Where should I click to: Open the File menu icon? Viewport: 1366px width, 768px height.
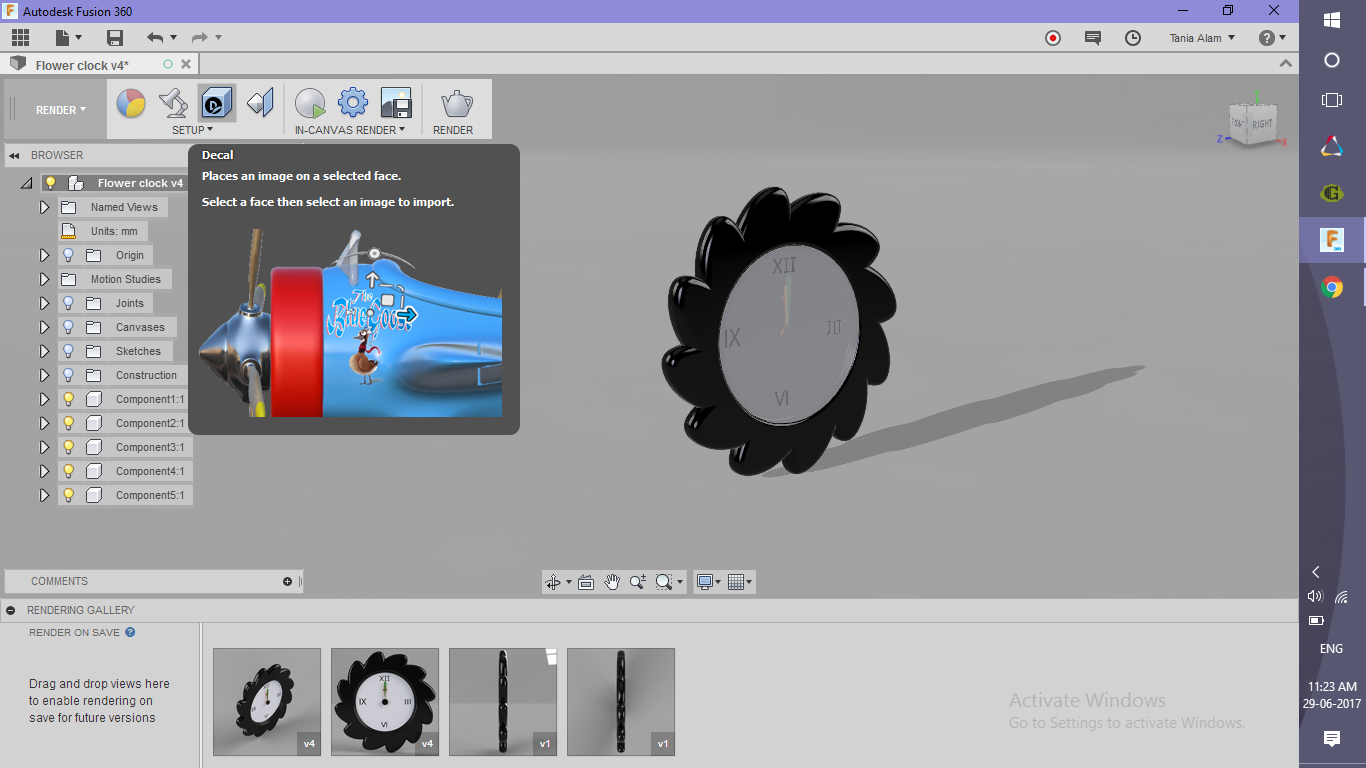[68, 38]
